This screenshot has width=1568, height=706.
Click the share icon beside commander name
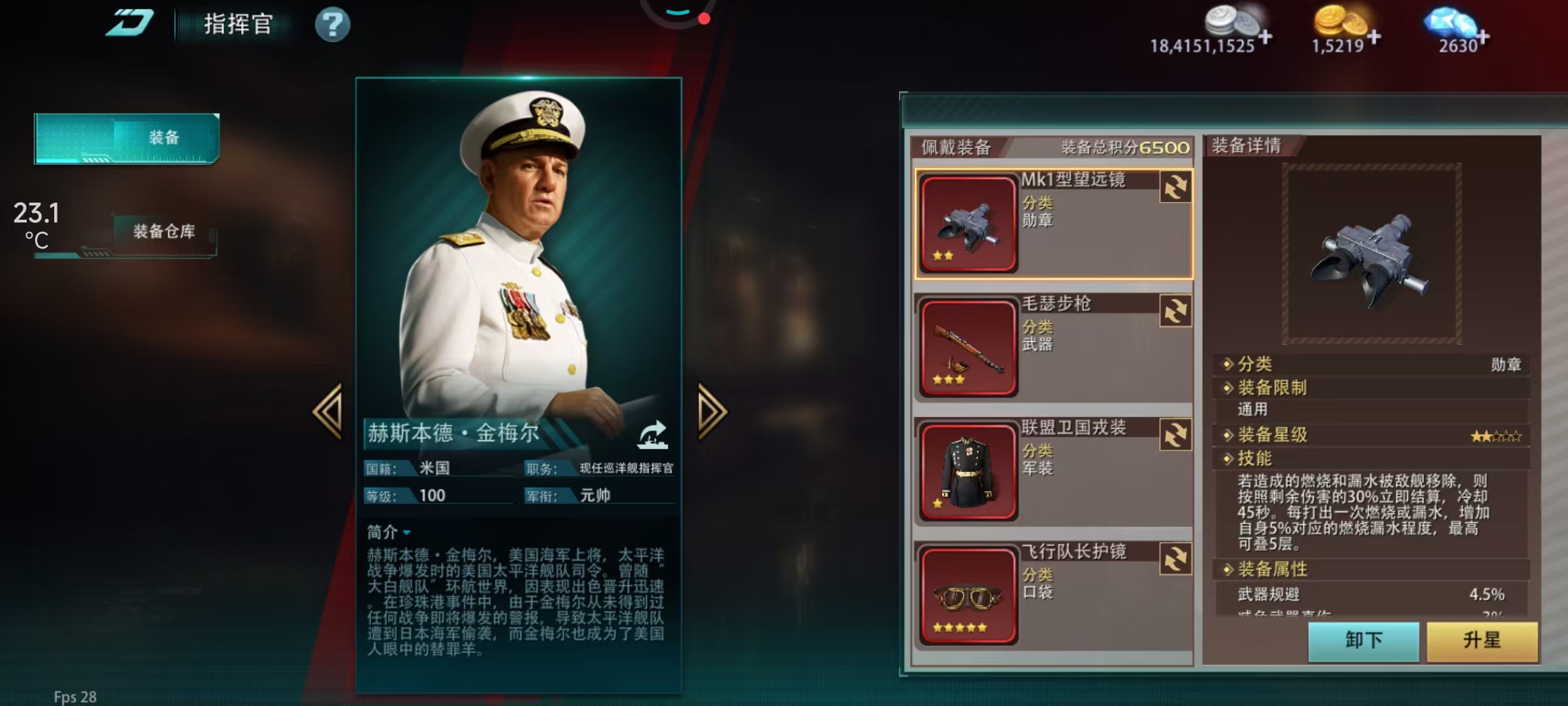pyautogui.click(x=653, y=435)
